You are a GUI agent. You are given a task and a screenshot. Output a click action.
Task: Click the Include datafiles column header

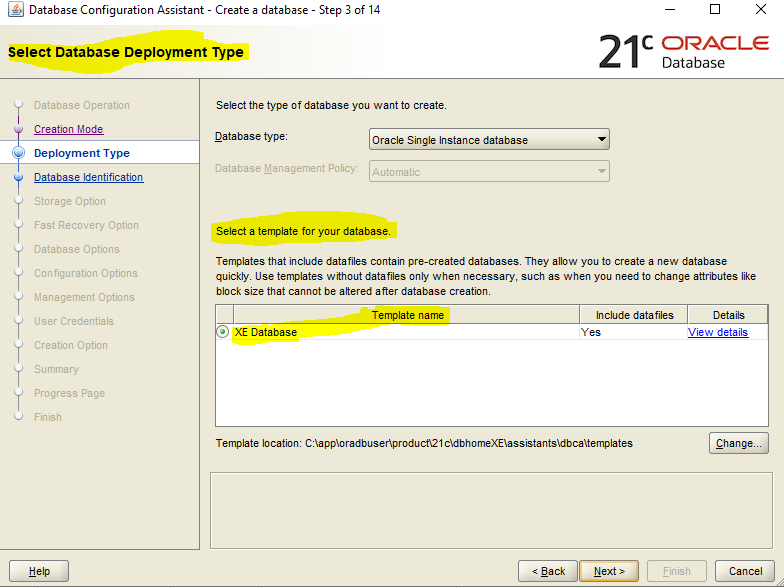pyautogui.click(x=634, y=315)
